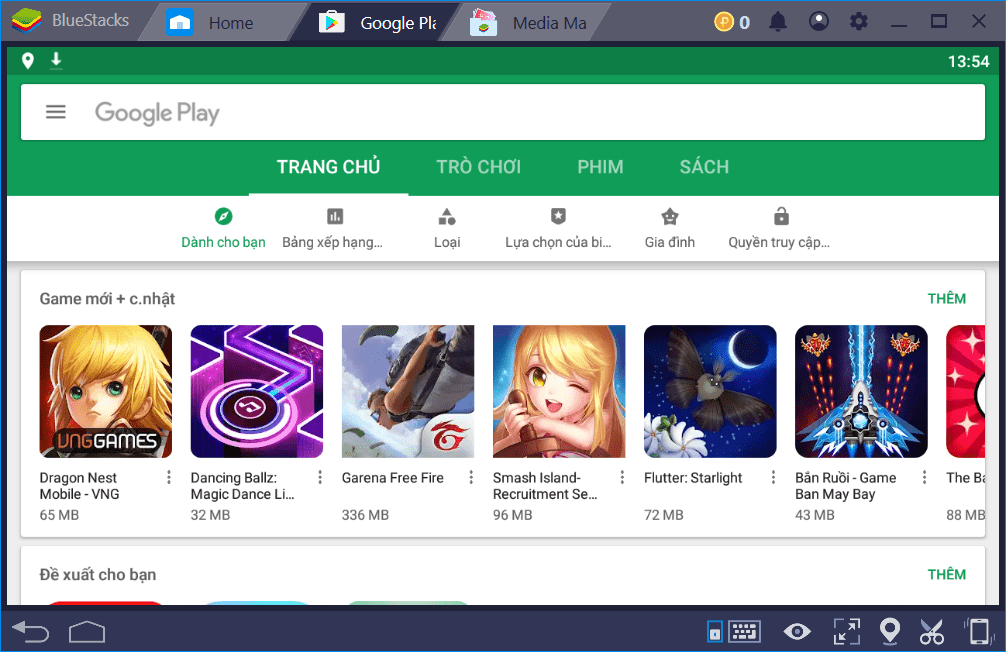Open the Gia đình star icon
This screenshot has height=652, width=1006.
670,216
